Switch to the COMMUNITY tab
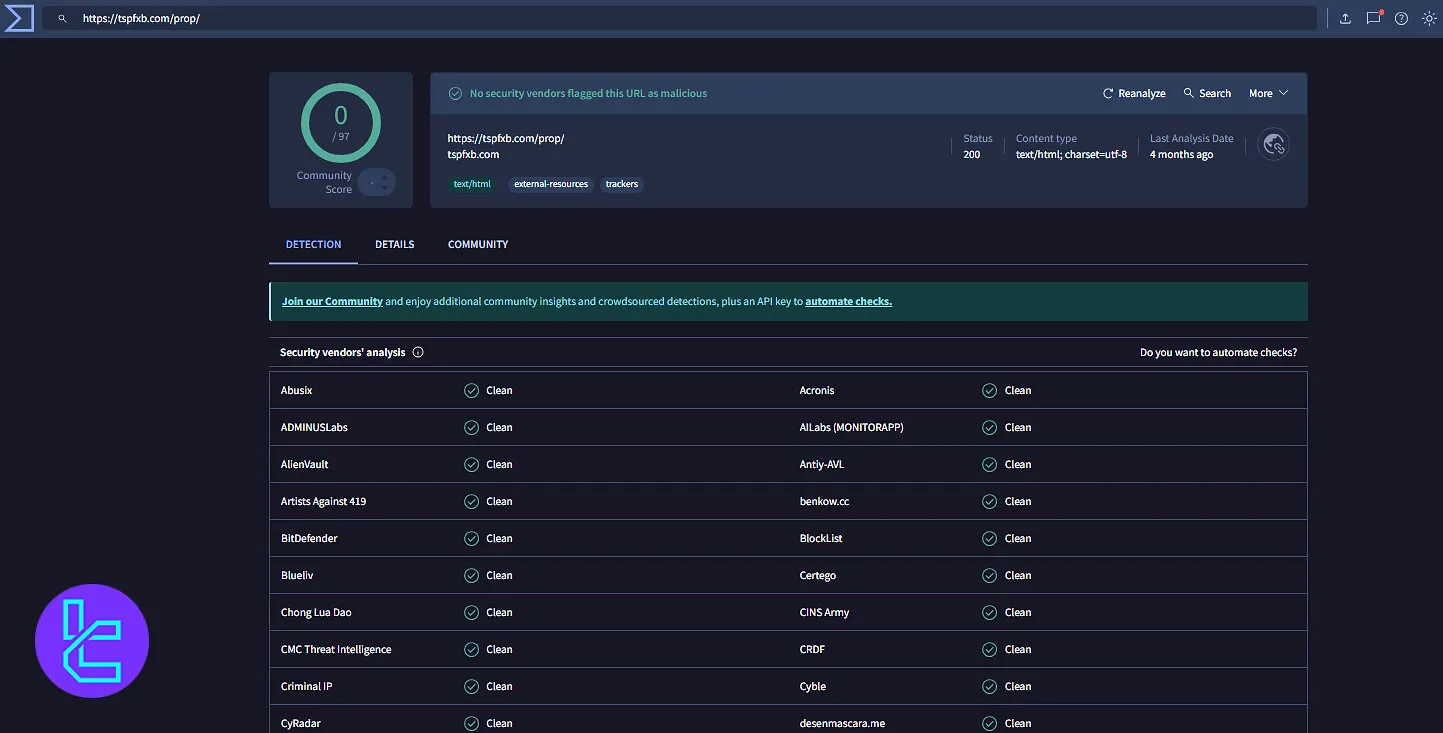1443x733 pixels. [477, 244]
